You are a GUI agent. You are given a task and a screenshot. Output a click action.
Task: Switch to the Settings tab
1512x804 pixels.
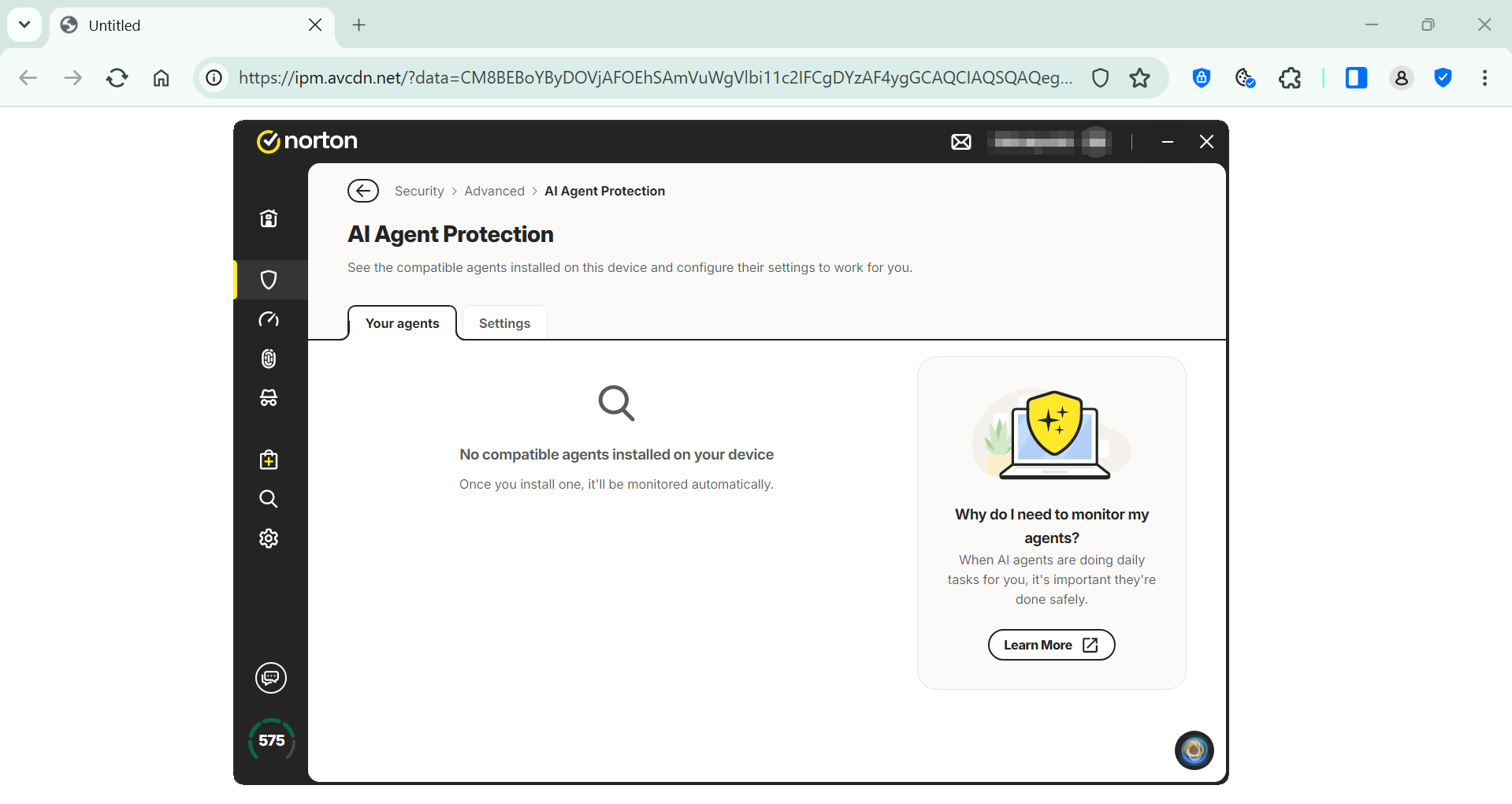pyautogui.click(x=504, y=323)
